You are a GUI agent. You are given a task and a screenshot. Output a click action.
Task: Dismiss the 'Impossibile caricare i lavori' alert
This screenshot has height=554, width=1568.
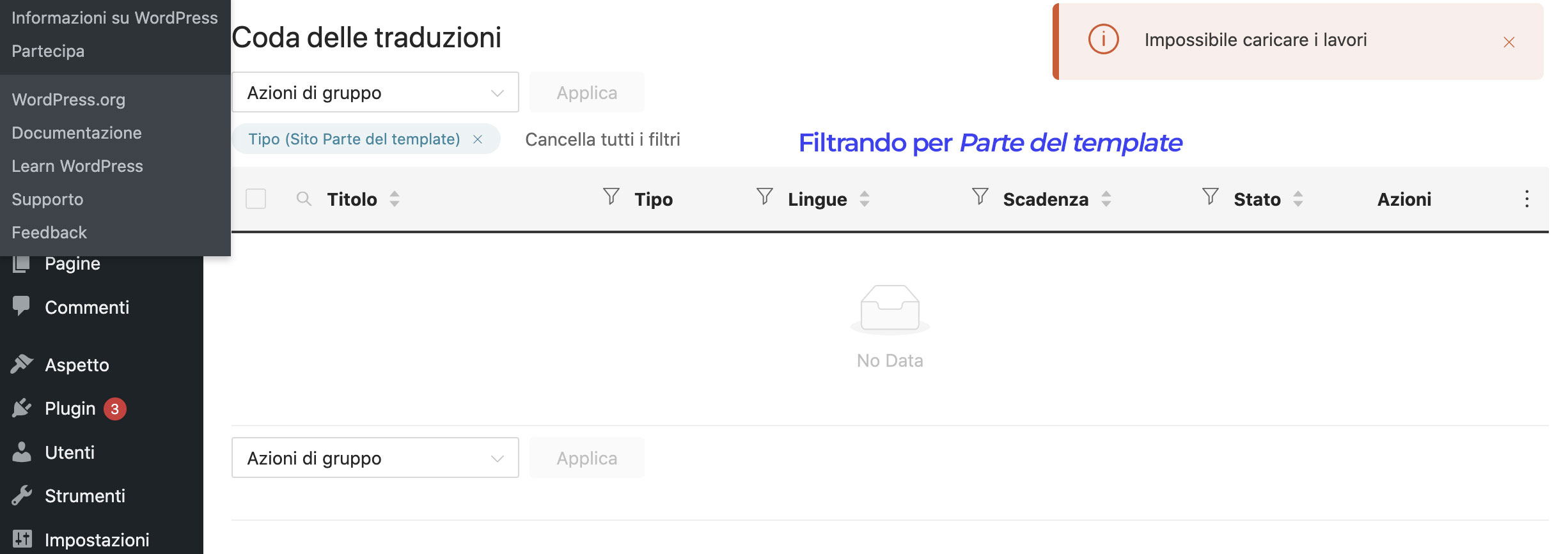coord(1509,42)
